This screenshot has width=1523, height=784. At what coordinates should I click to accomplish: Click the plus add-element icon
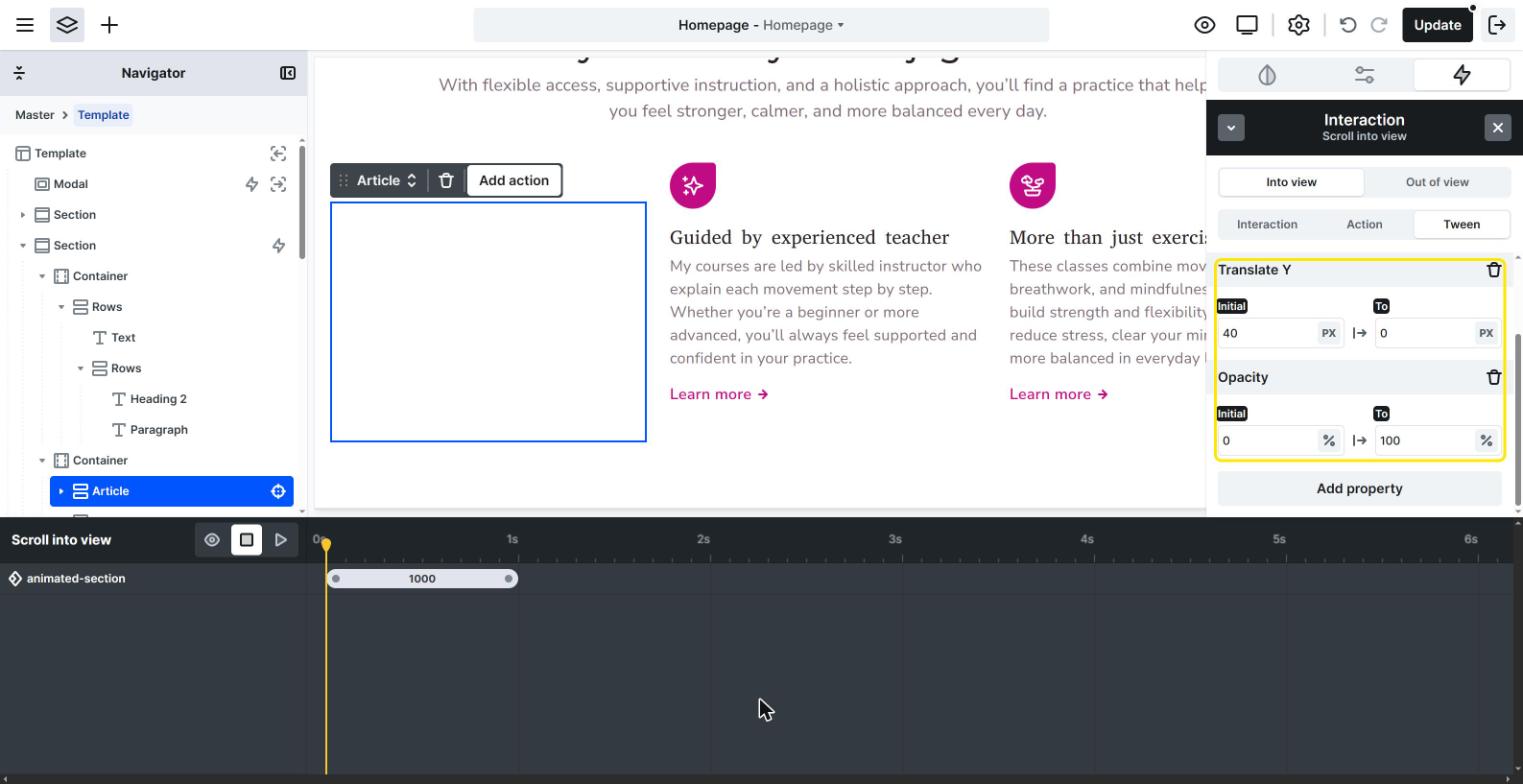tap(109, 25)
